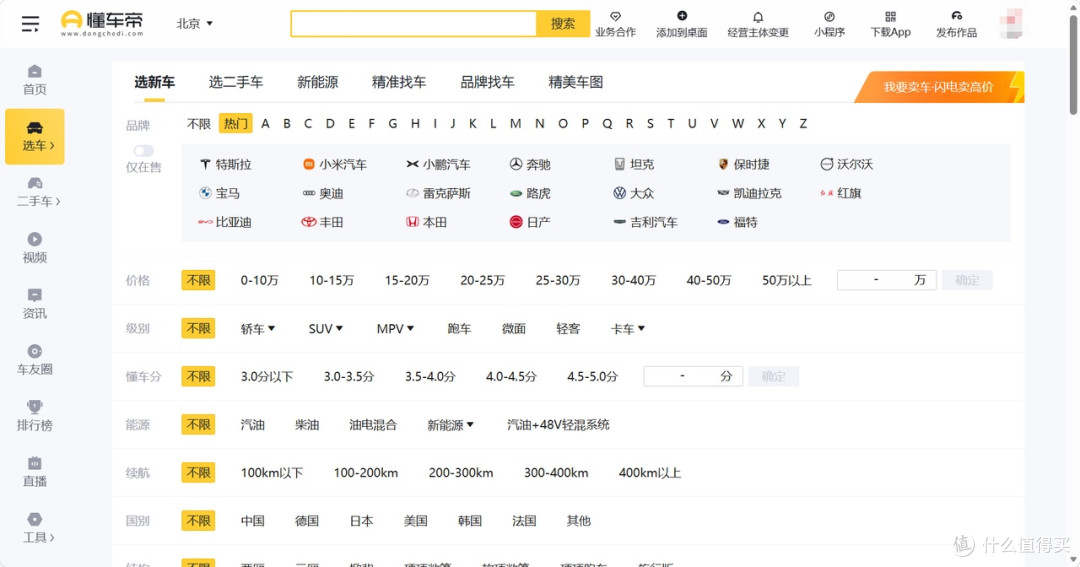
Task: Expand the 卡车 level dropdown
Action: pos(627,329)
